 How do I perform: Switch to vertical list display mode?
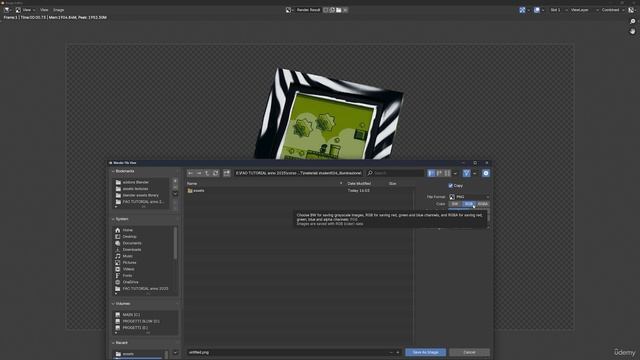431,173
